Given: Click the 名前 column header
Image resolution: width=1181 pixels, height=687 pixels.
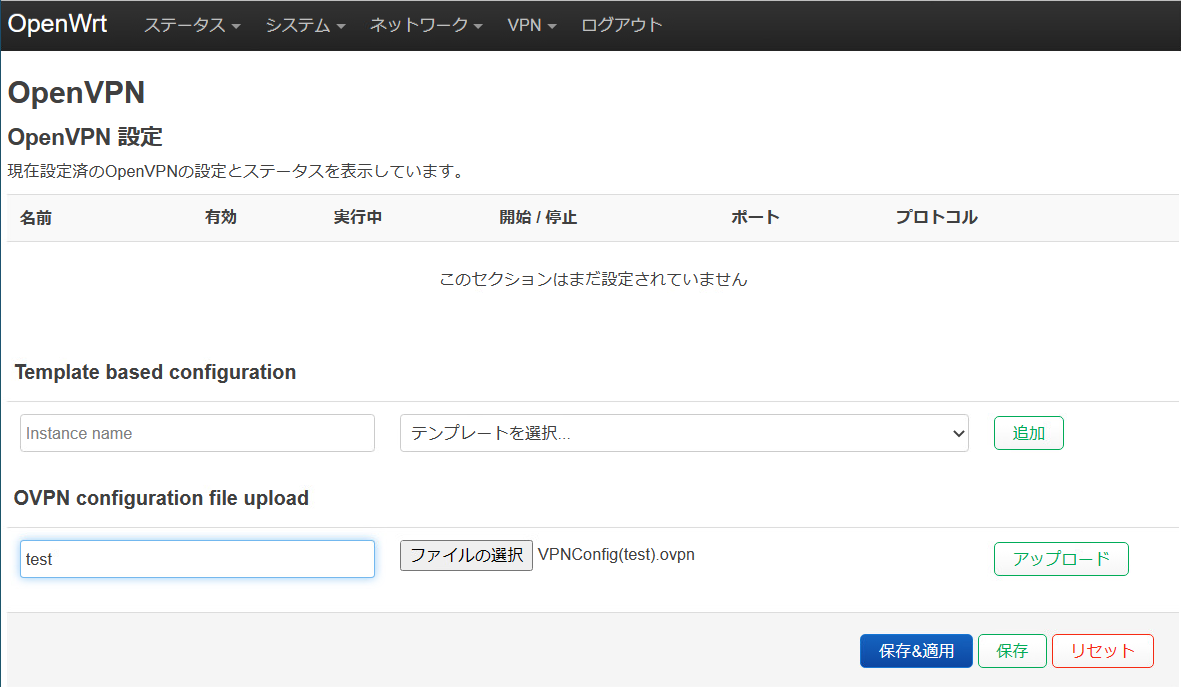Looking at the screenshot, I should click(x=35, y=218).
